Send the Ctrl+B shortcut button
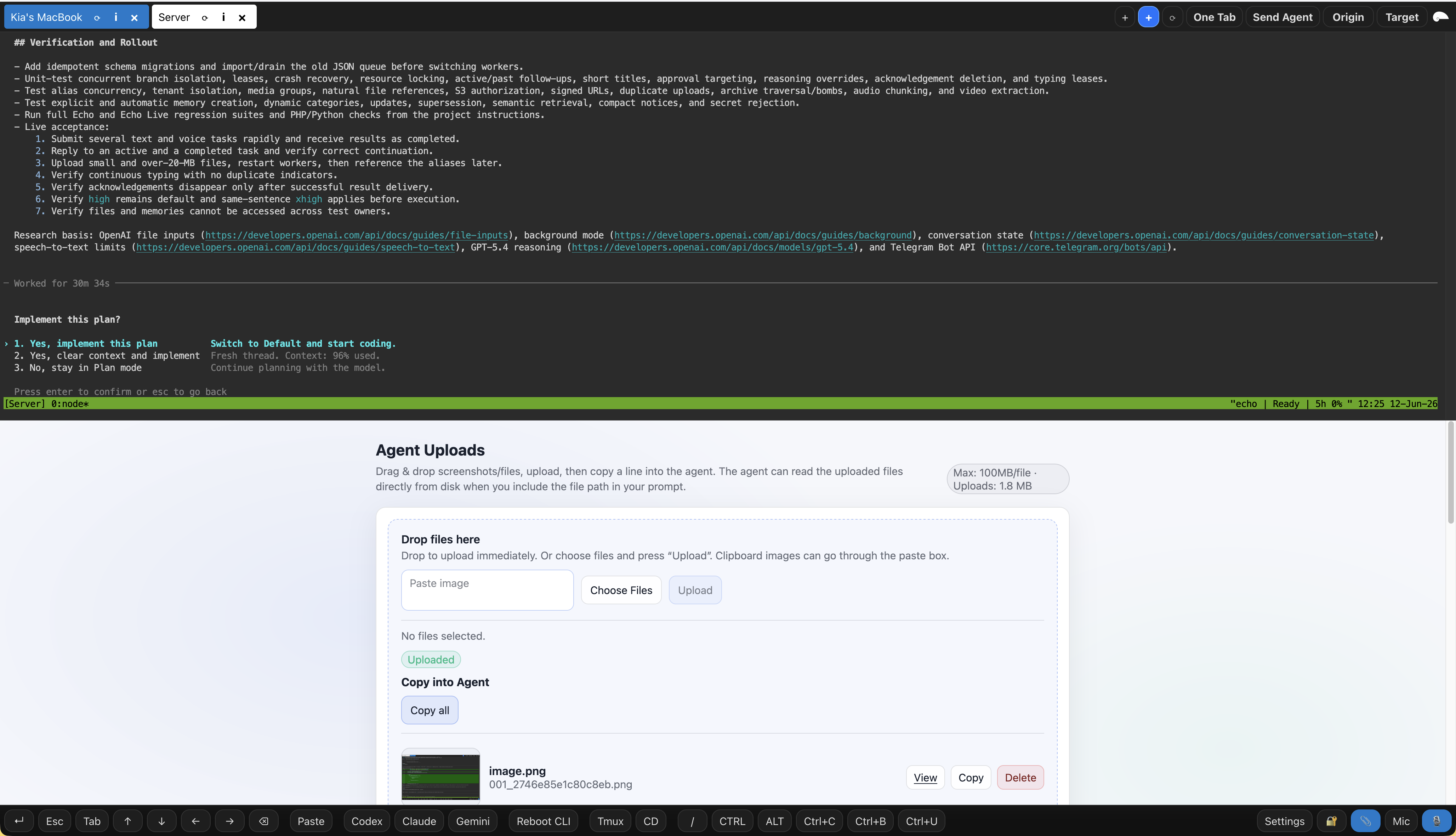This screenshot has width=1456, height=836. tap(870, 821)
